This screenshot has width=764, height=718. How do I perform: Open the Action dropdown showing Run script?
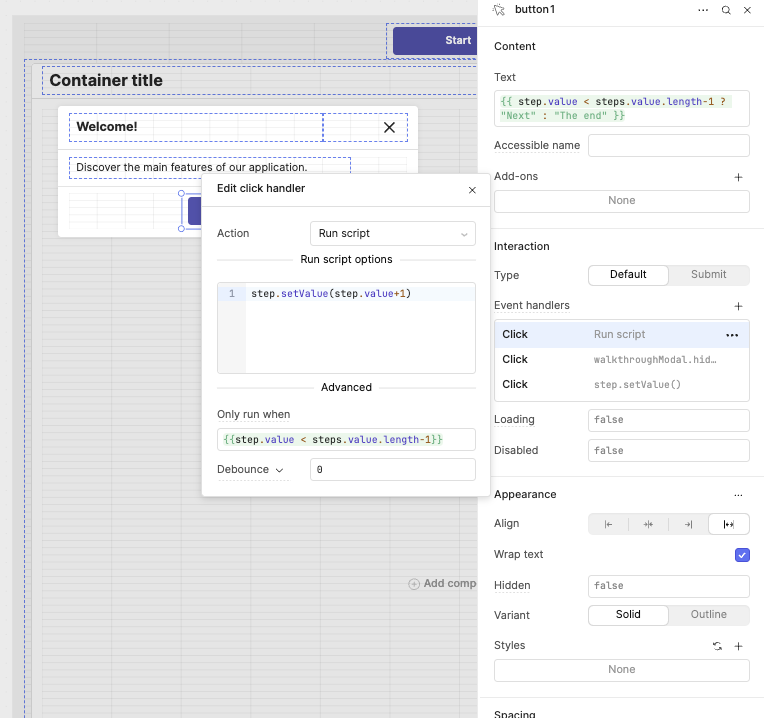392,233
